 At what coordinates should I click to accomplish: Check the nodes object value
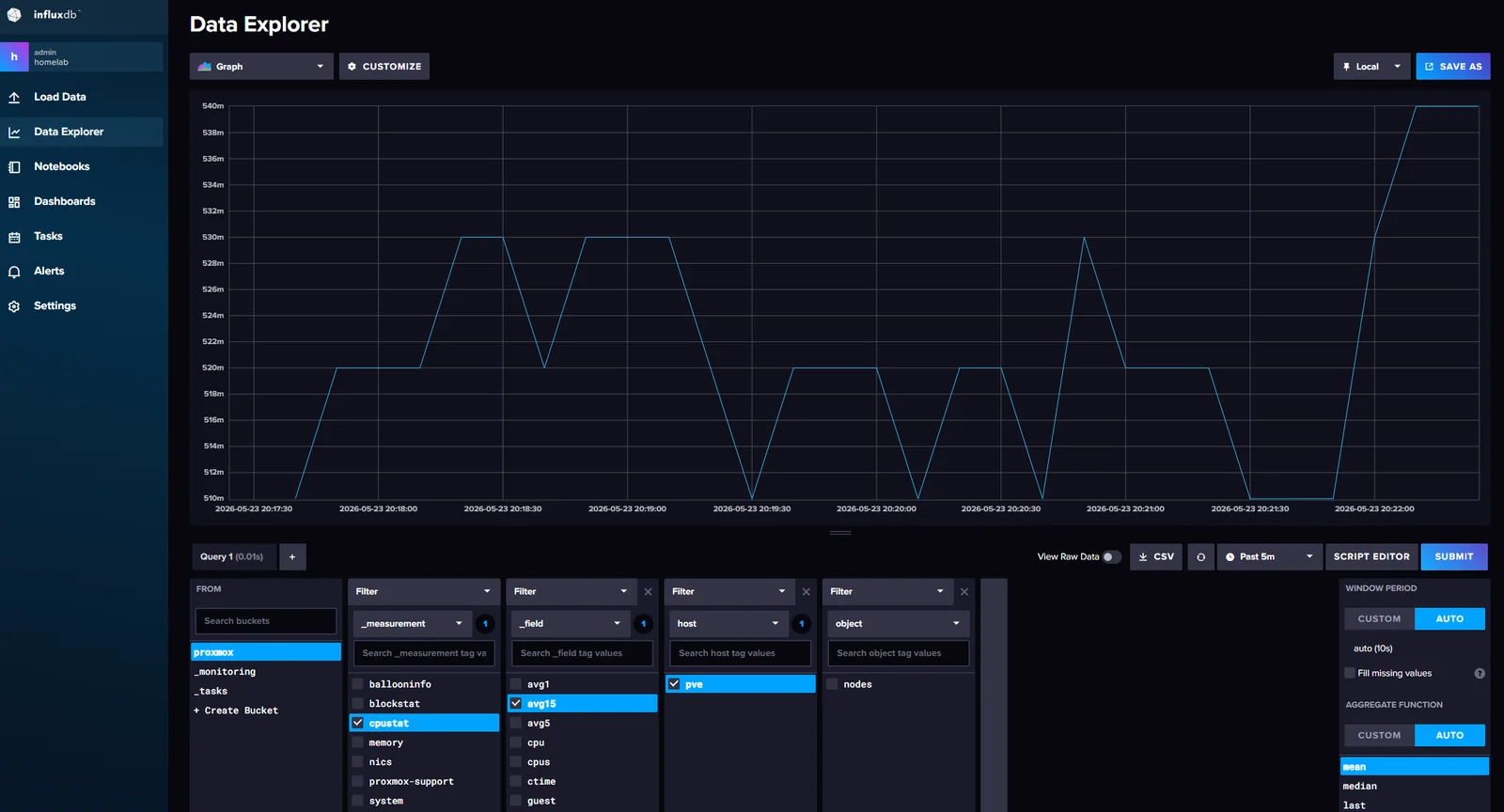point(832,684)
